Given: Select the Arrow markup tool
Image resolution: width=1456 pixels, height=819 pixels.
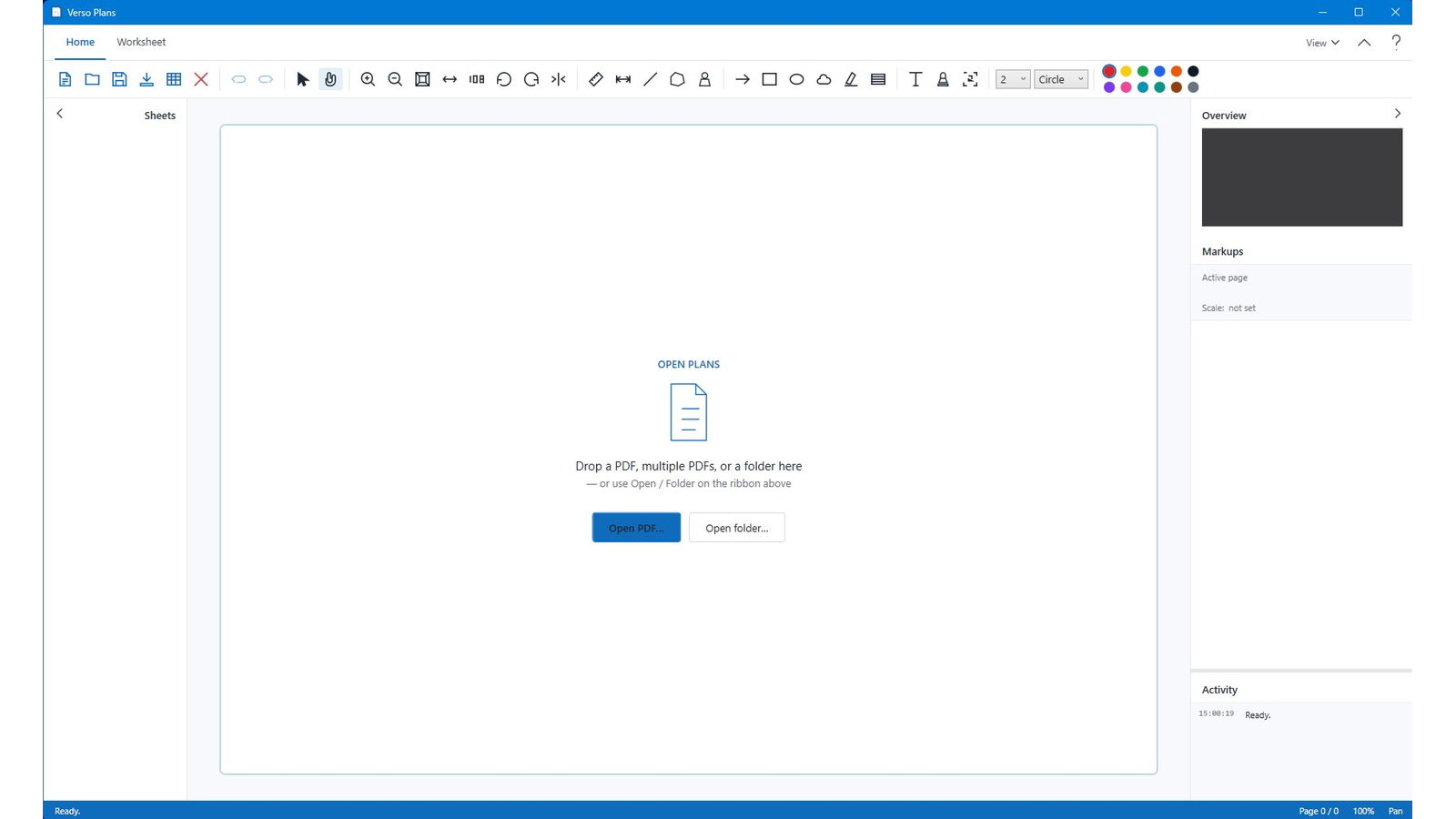Looking at the screenshot, I should 743,79.
